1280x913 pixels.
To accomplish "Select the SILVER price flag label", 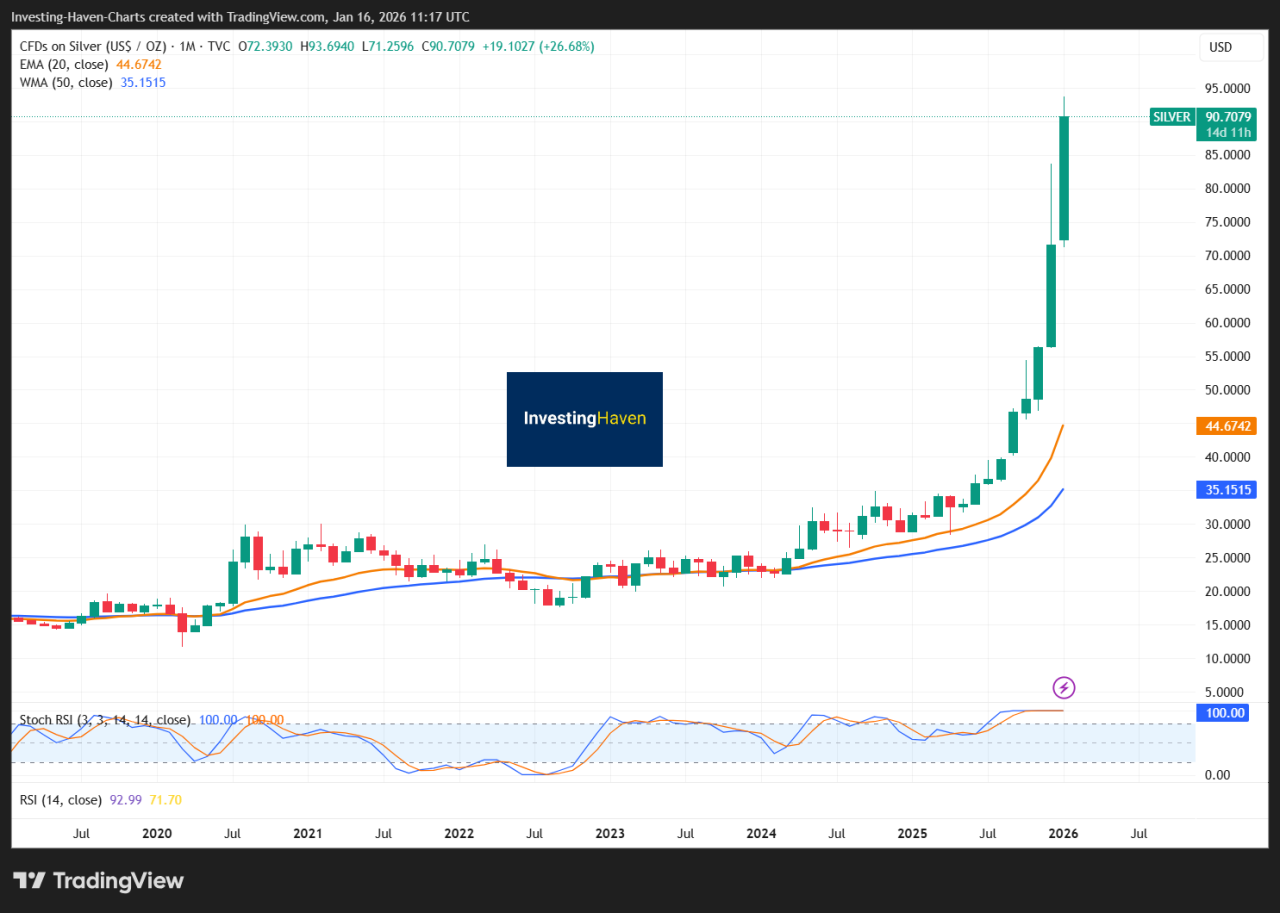I will pos(1172,116).
